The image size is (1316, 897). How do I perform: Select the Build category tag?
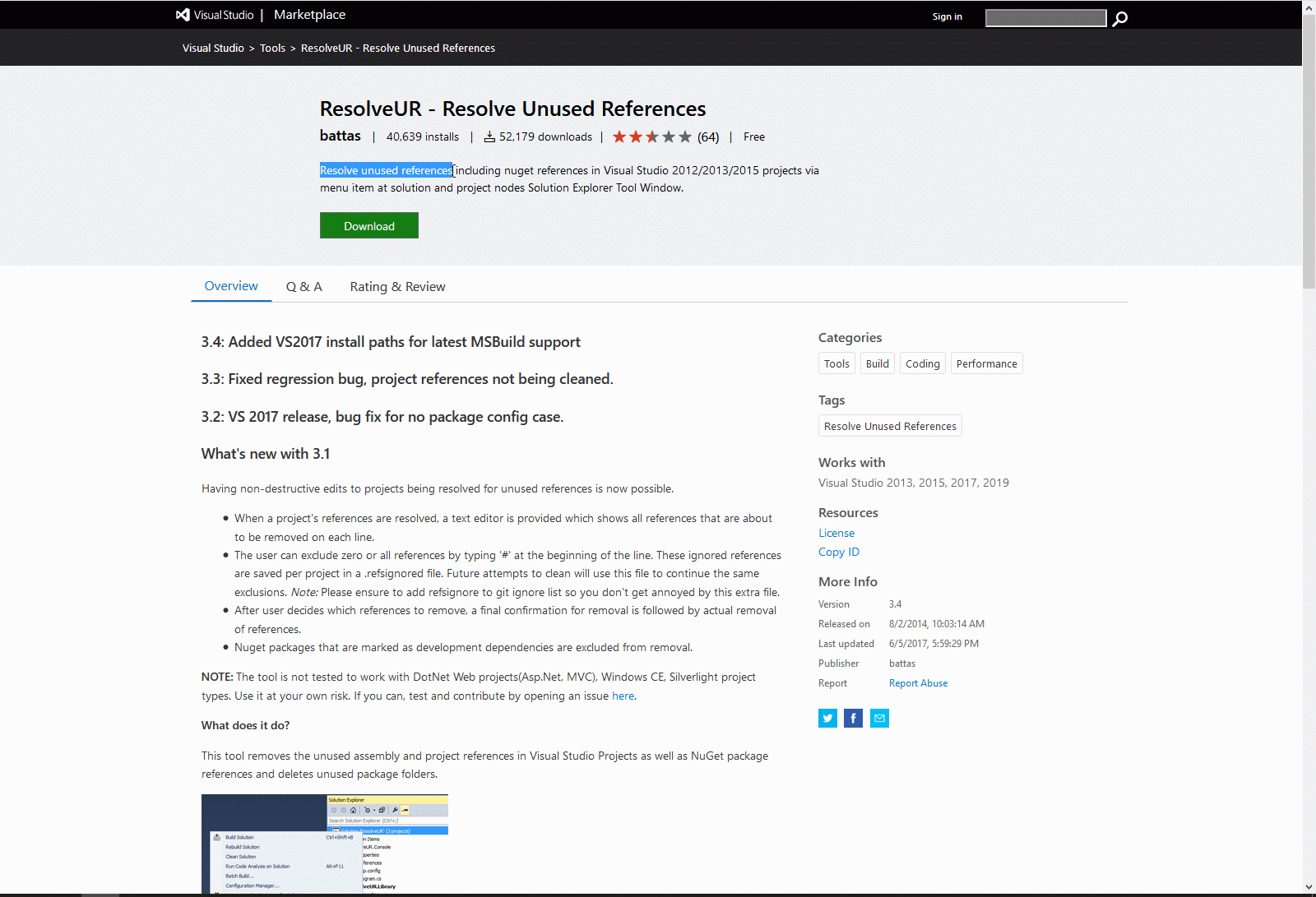pyautogui.click(x=878, y=363)
